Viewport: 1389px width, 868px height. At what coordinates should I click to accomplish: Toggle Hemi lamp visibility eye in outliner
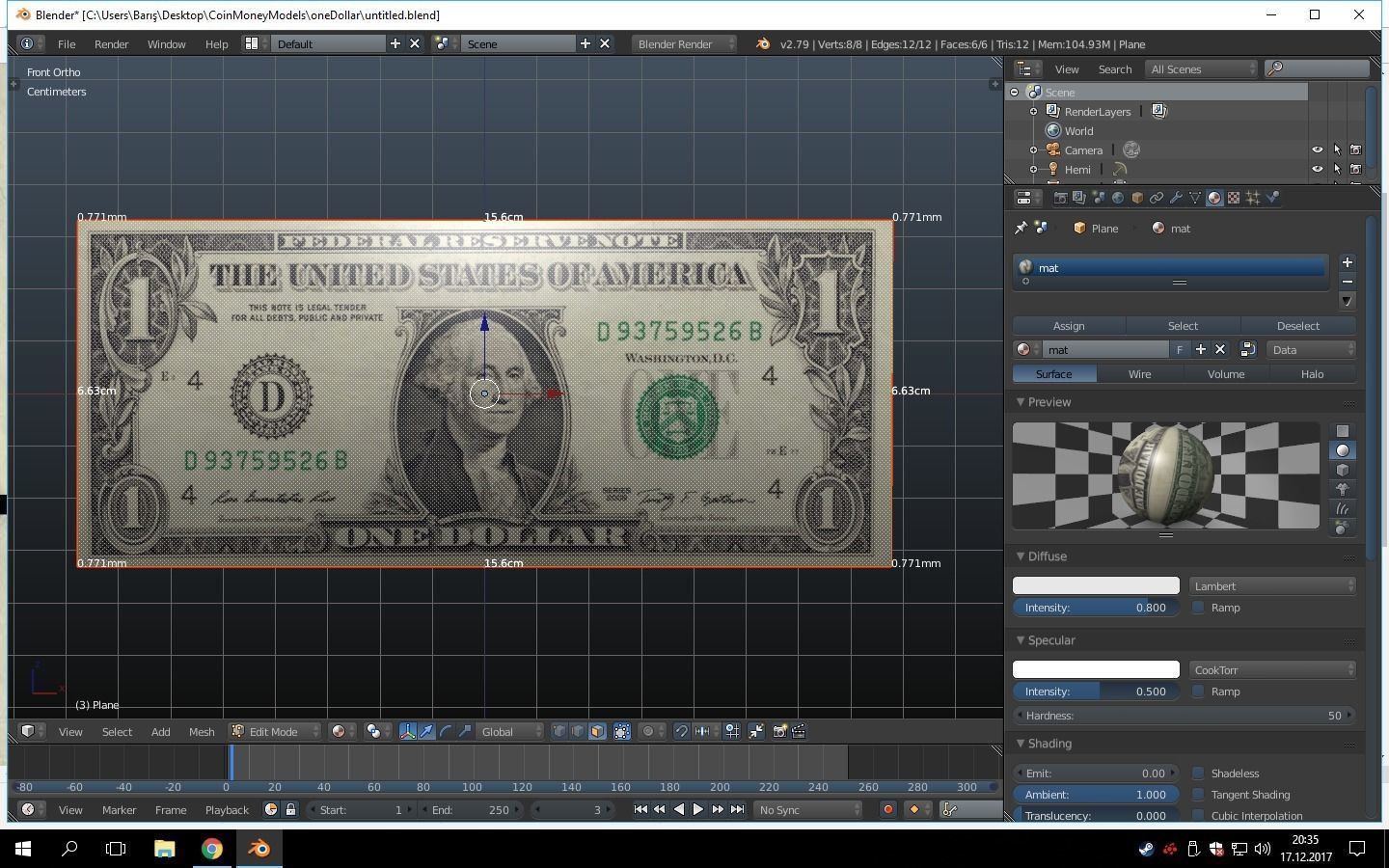pyautogui.click(x=1318, y=170)
